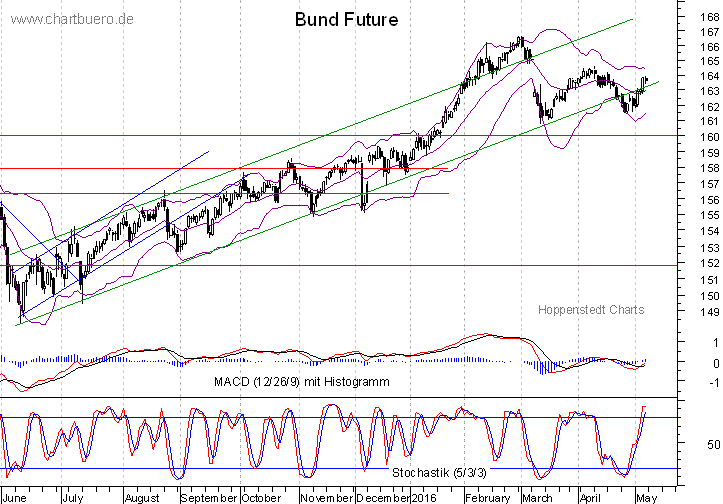Click the February label on time axis
This screenshot has height=504, width=723.
[x=487, y=498]
